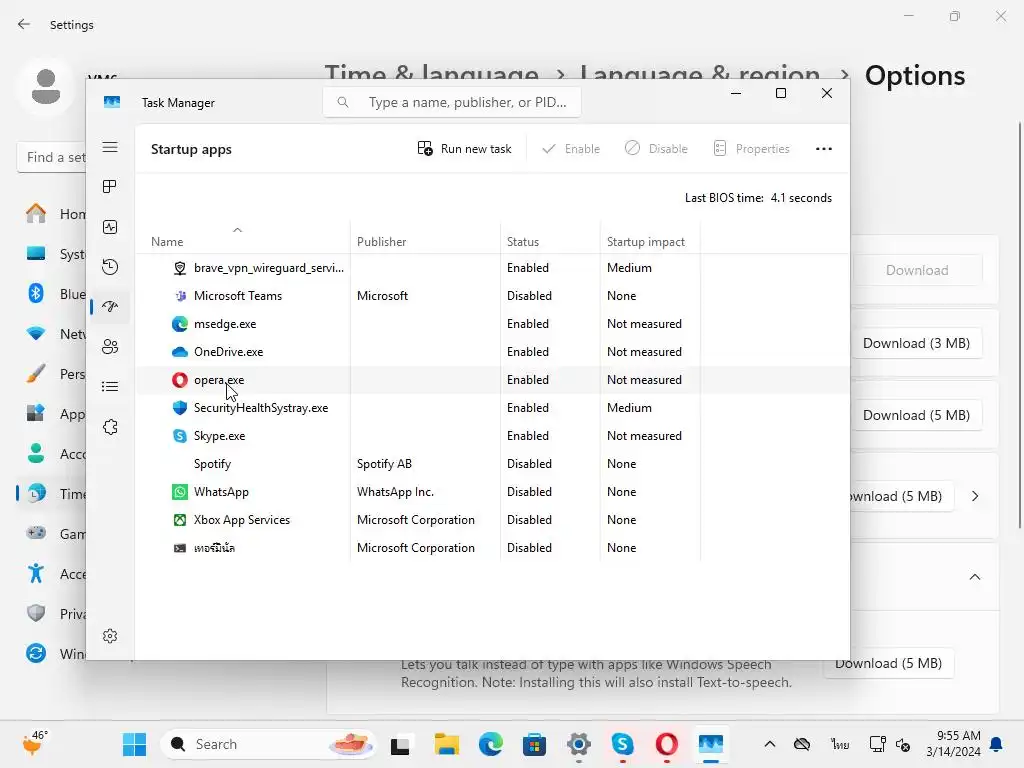This screenshot has height=768, width=1024.
Task: Select opera.exe startup entry
Action: pos(492,380)
